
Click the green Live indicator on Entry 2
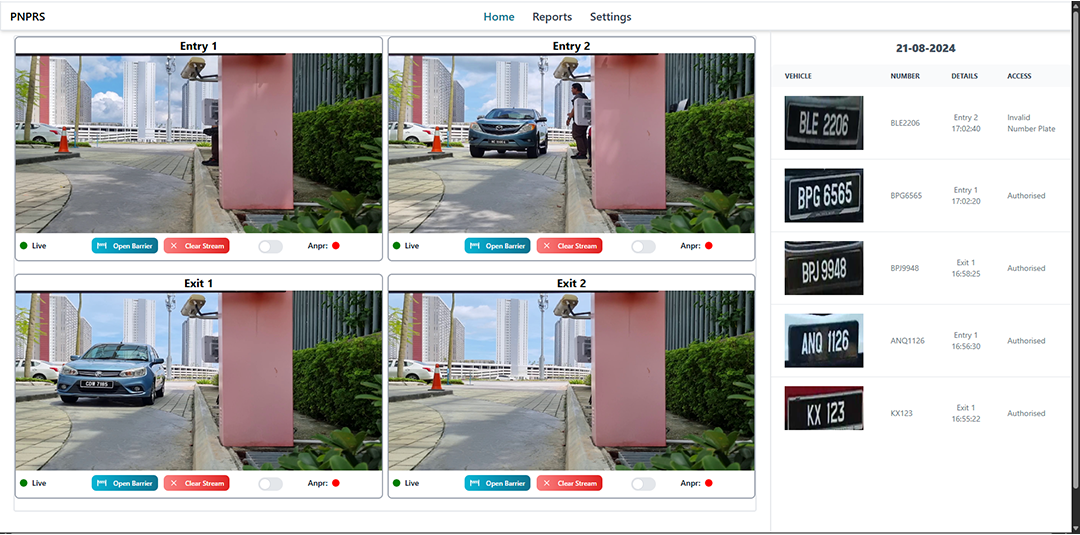396,246
